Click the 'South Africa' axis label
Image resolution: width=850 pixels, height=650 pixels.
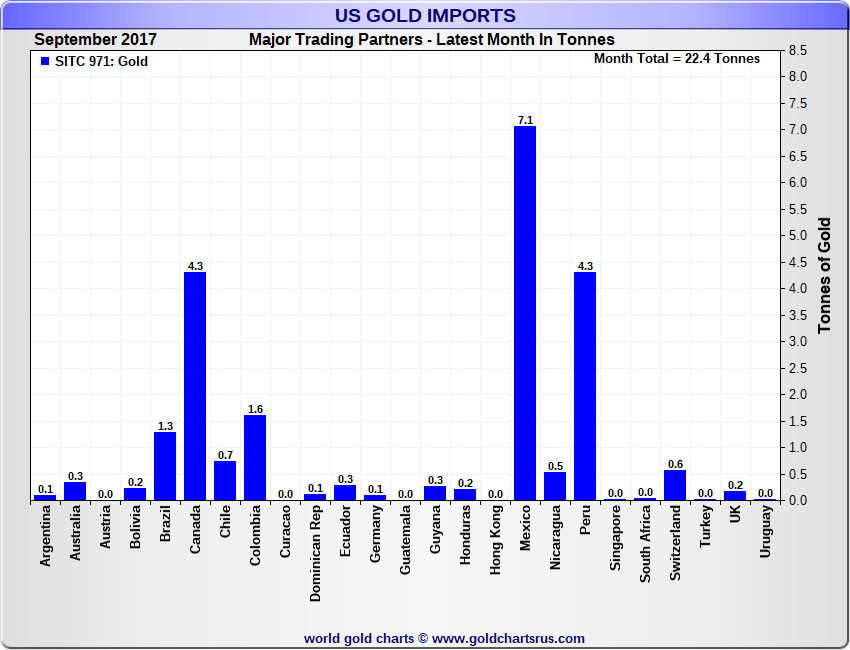point(645,544)
